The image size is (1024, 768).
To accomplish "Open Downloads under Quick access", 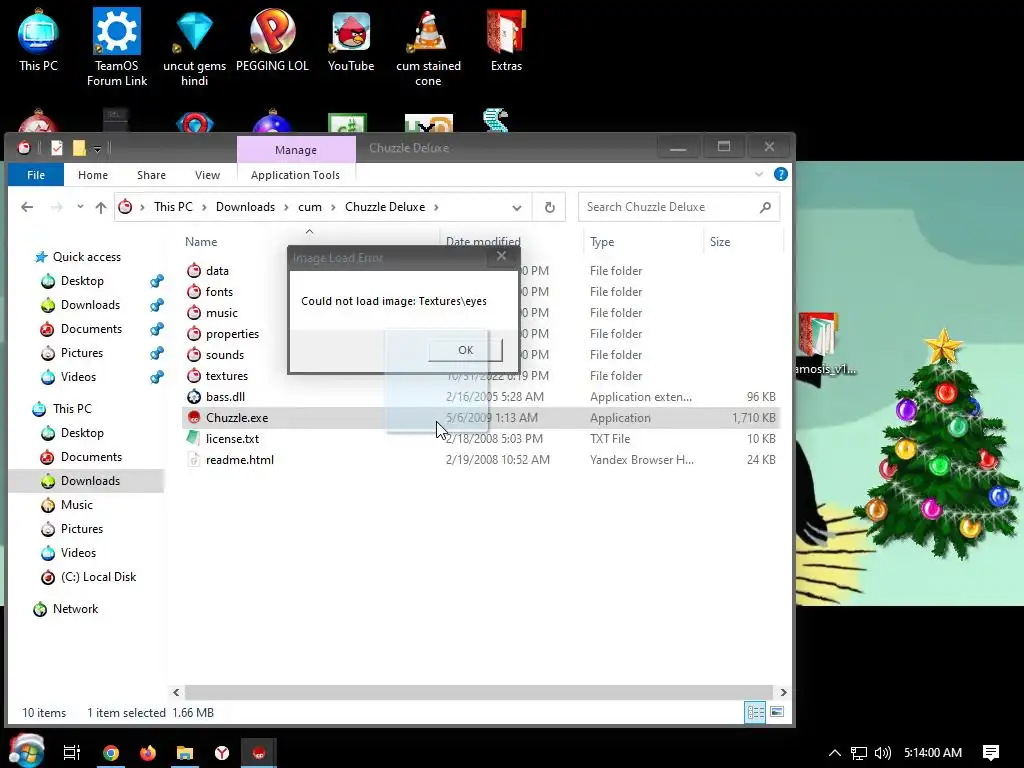I will [x=90, y=305].
